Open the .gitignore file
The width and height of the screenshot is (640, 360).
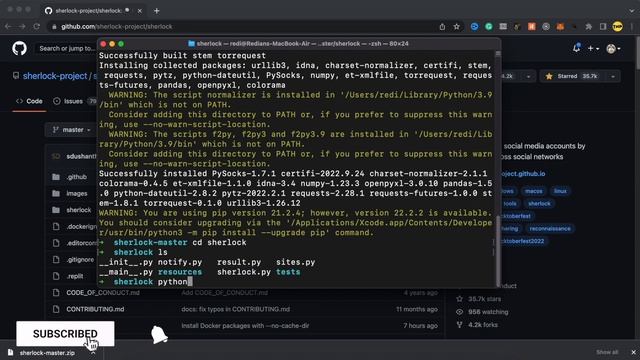click(x=80, y=260)
